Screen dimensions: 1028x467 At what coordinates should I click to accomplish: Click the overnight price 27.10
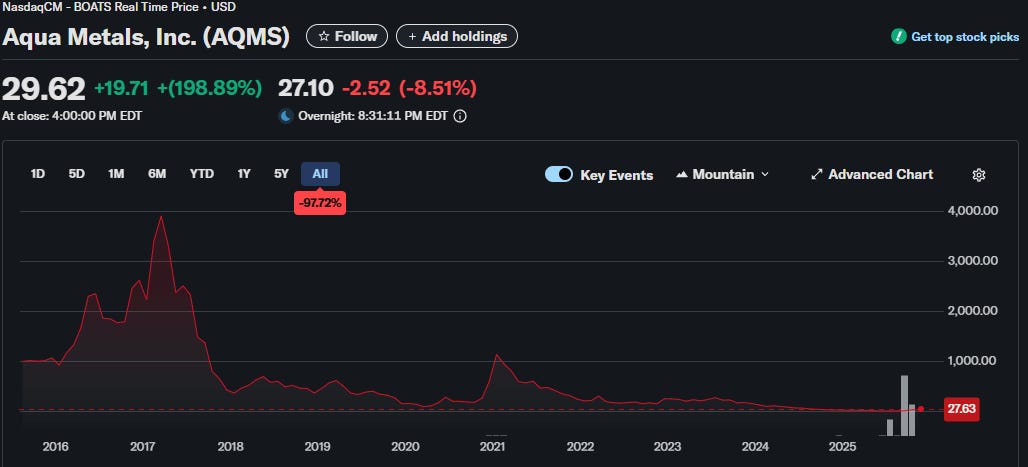[306, 88]
